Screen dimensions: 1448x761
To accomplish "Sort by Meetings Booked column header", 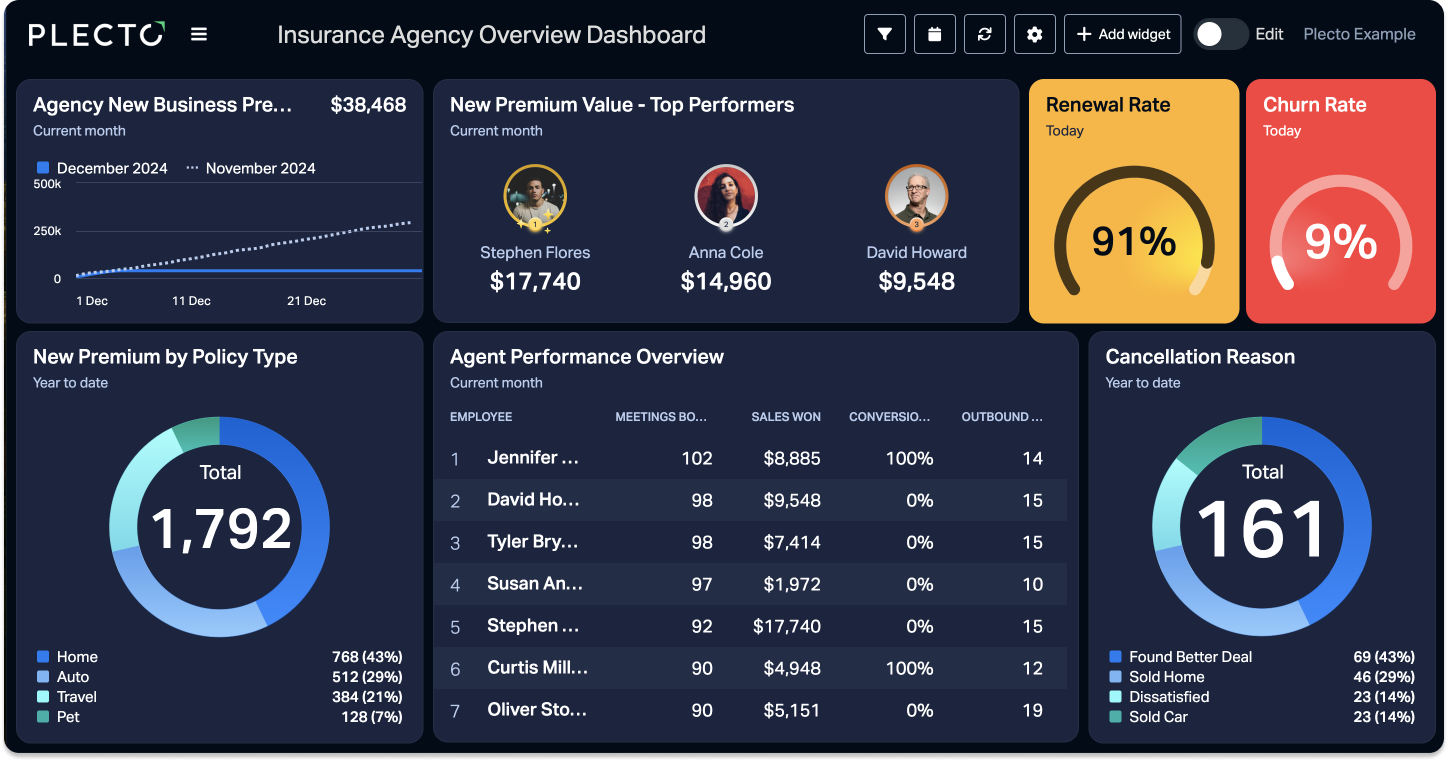I will 661,416.
